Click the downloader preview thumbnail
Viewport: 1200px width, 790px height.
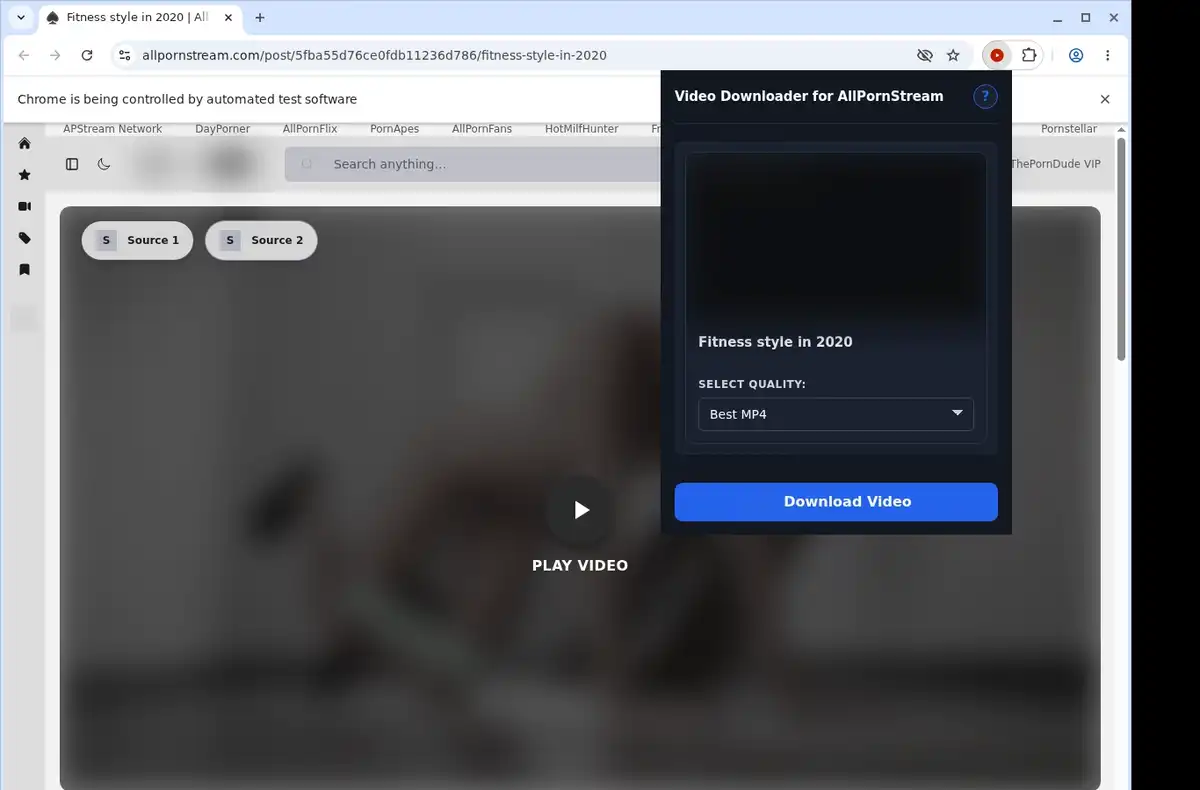836,236
